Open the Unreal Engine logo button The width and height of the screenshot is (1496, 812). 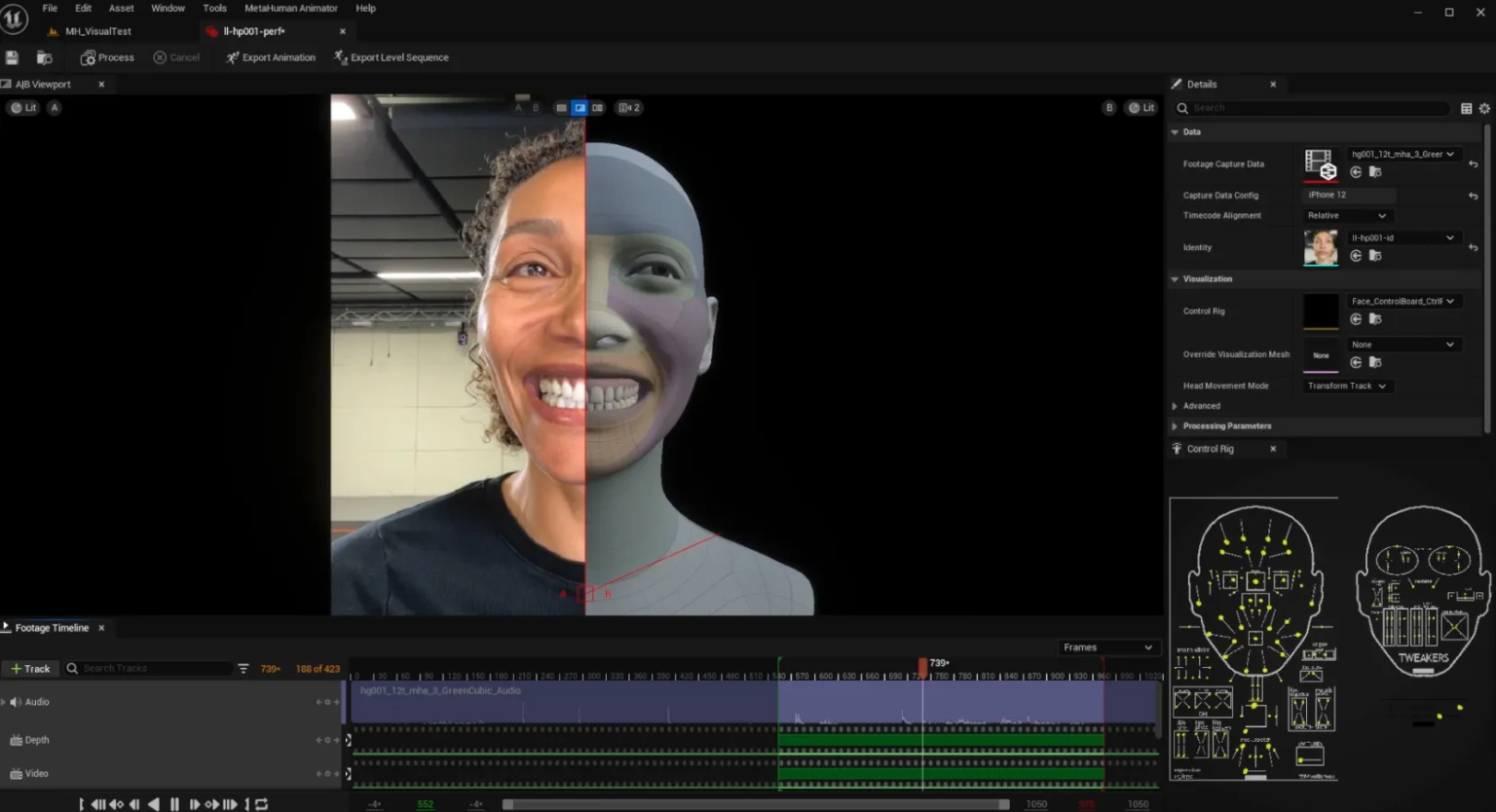click(14, 18)
